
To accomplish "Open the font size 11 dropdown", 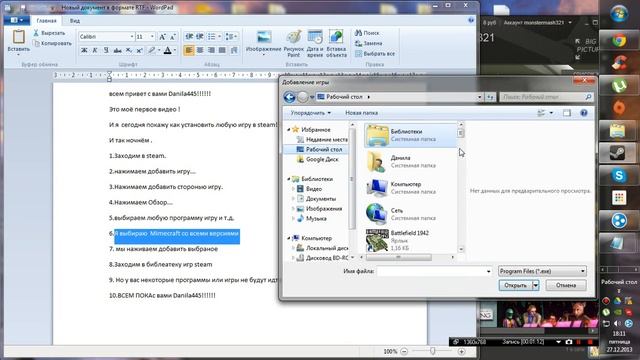I will (x=152, y=37).
